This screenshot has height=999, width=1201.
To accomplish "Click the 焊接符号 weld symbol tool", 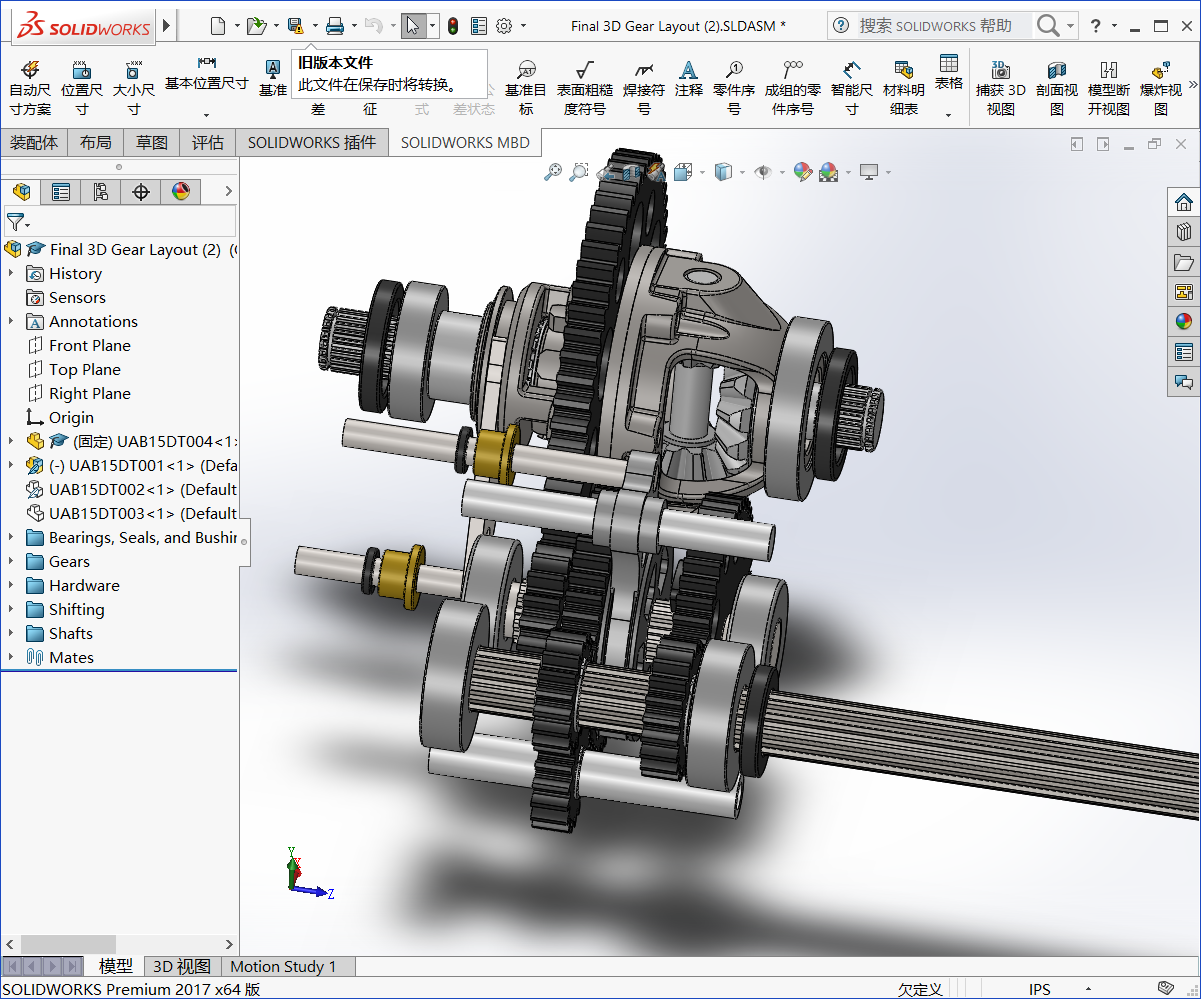I will pos(644,88).
